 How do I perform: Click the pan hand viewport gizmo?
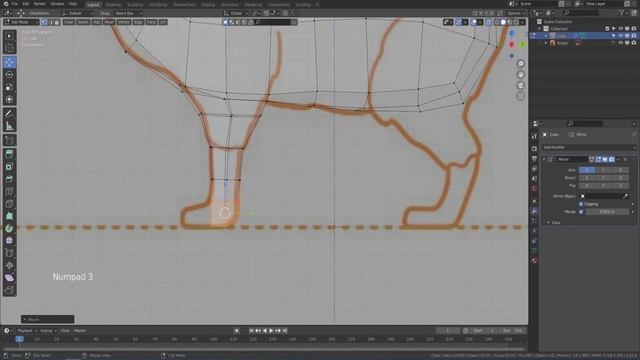[521, 74]
